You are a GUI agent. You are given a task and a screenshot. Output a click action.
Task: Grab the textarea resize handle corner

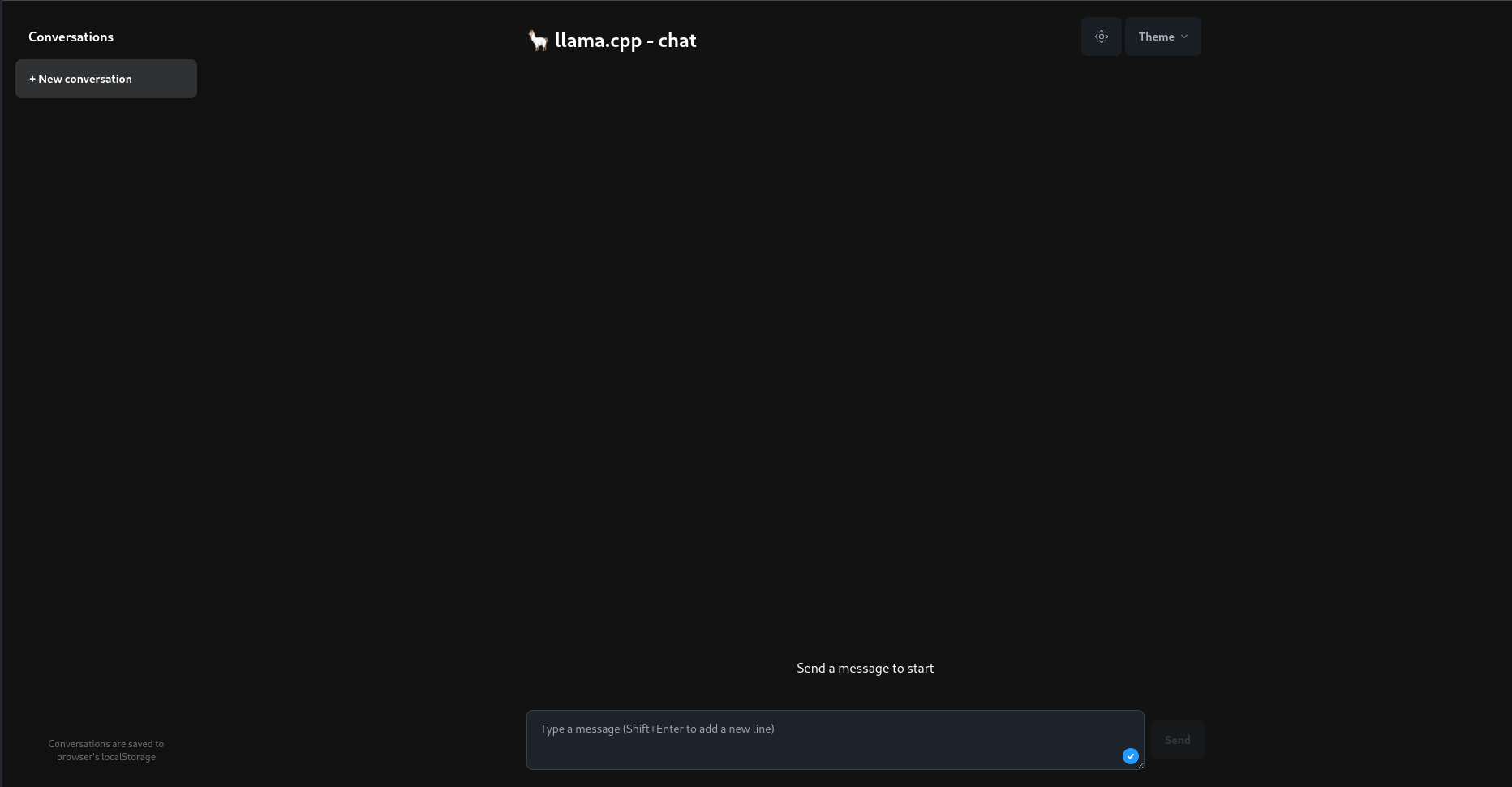point(1140,765)
